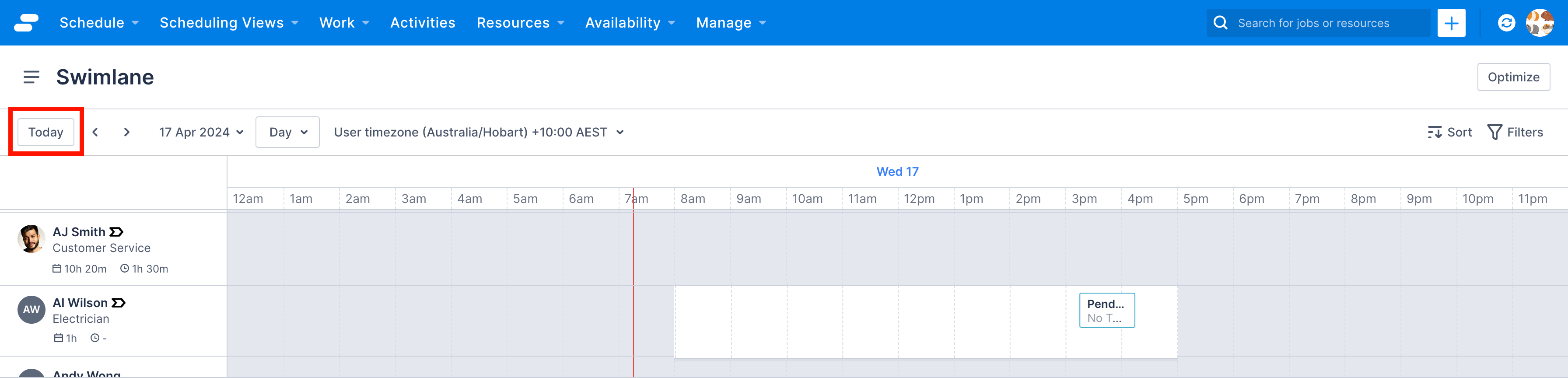Open the user profile avatar
This screenshot has height=378, width=1568.
1540,23
